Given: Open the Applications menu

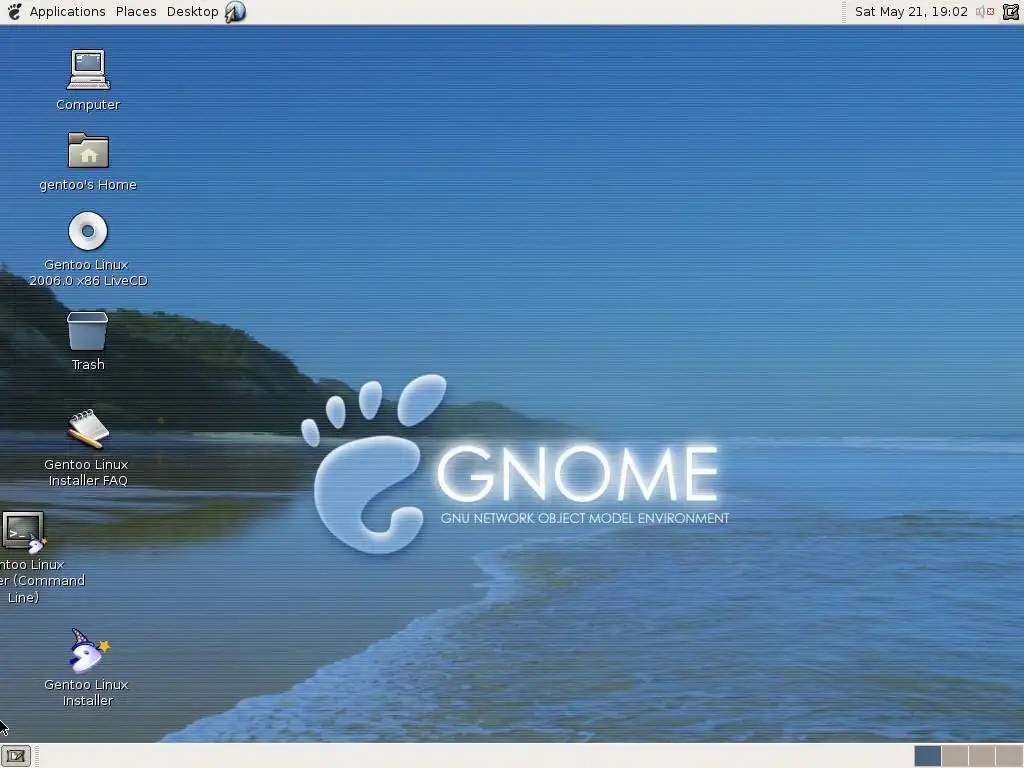Looking at the screenshot, I should (x=67, y=12).
